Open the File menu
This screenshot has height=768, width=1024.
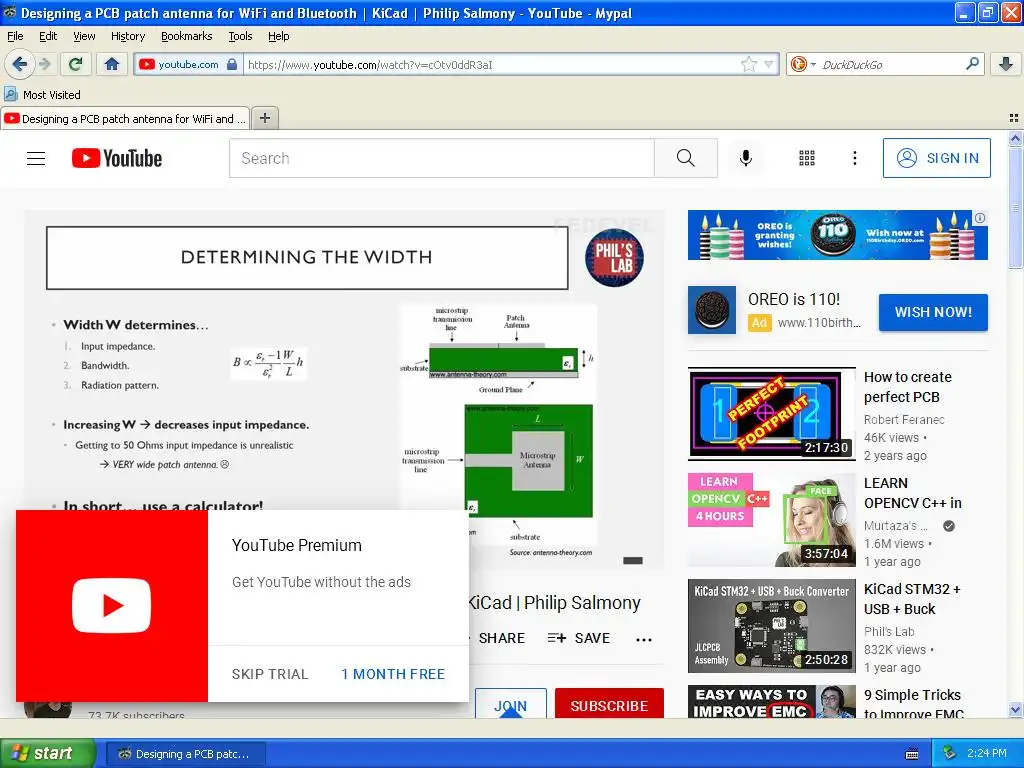click(15, 36)
